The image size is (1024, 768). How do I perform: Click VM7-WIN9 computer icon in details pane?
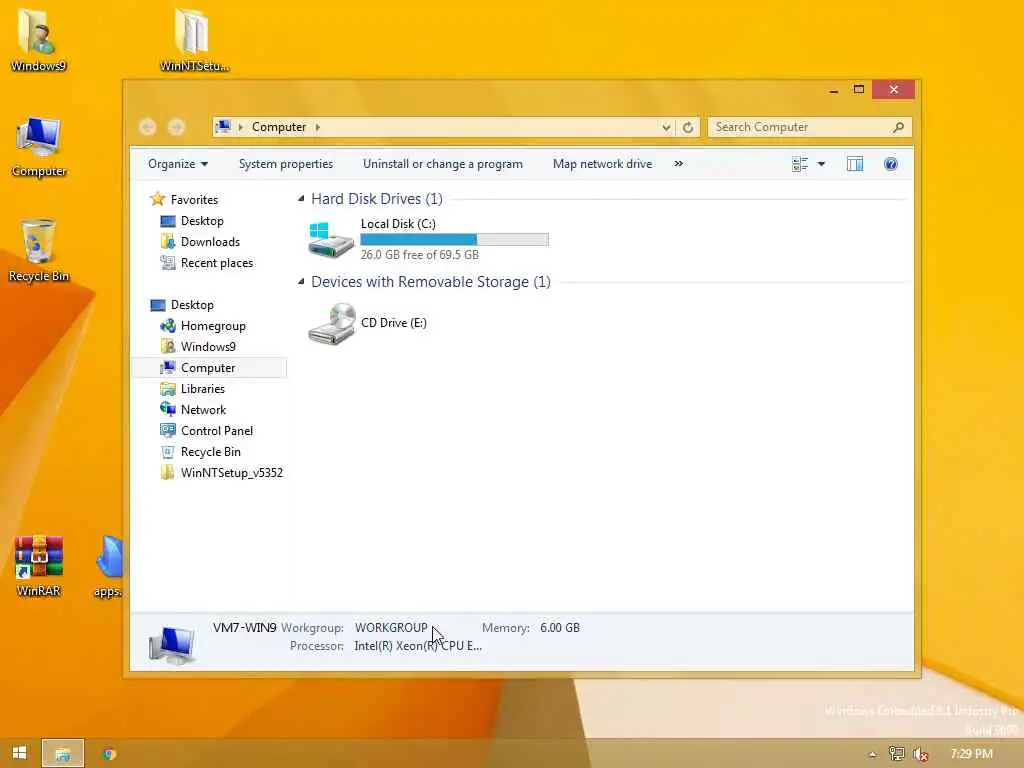(x=172, y=643)
